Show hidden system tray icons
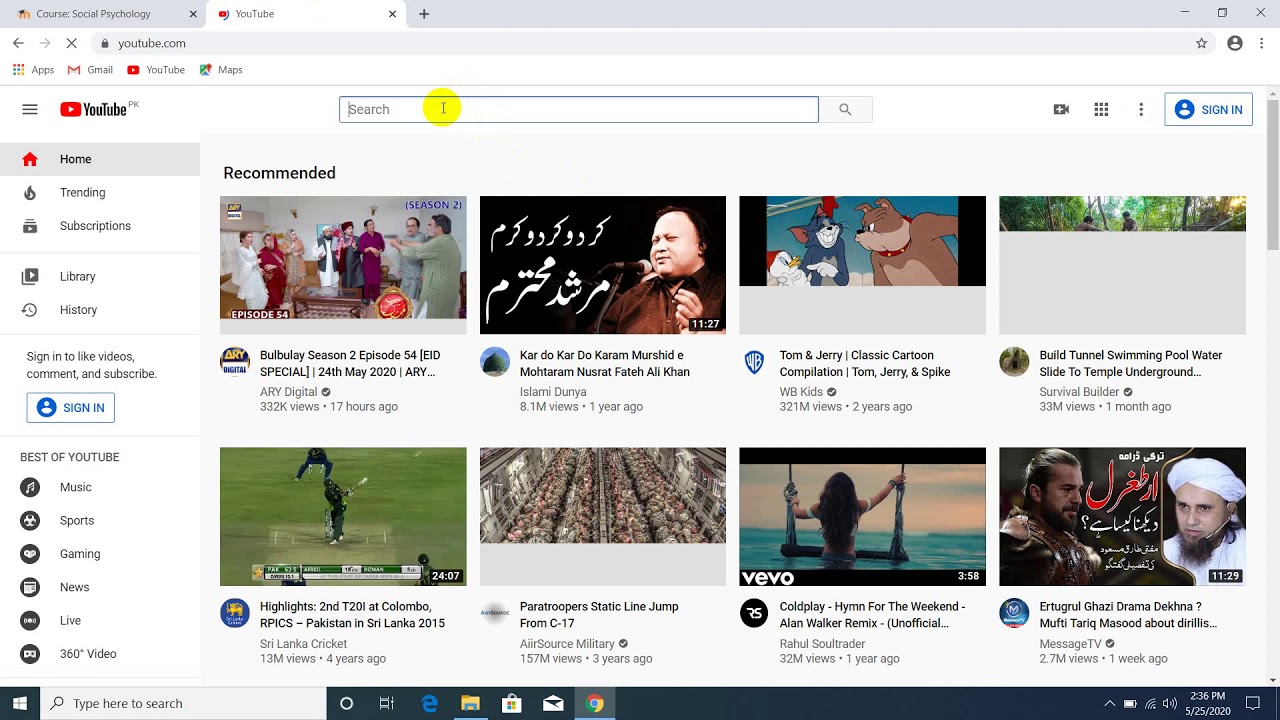The height and width of the screenshot is (720, 1280). pyautogui.click(x=1109, y=703)
